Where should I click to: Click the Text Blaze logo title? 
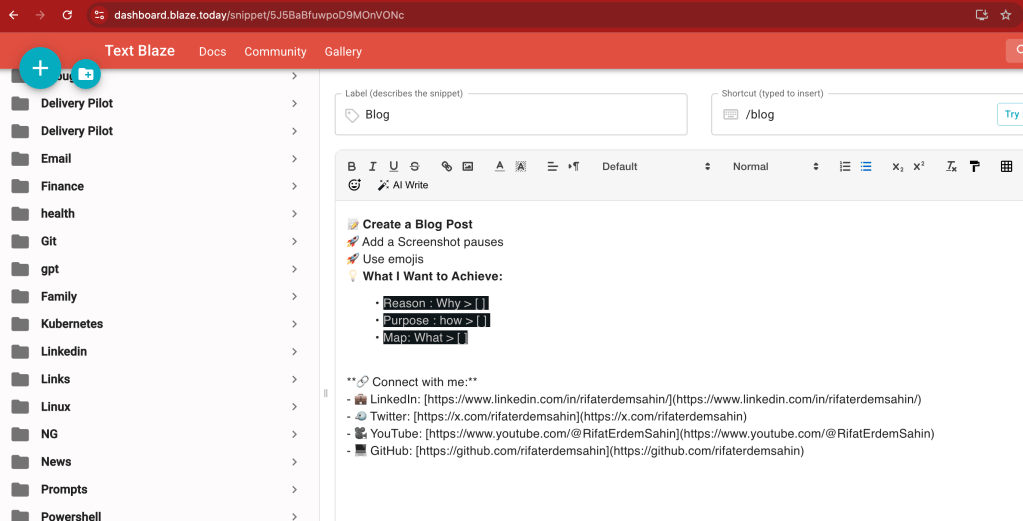coord(140,51)
